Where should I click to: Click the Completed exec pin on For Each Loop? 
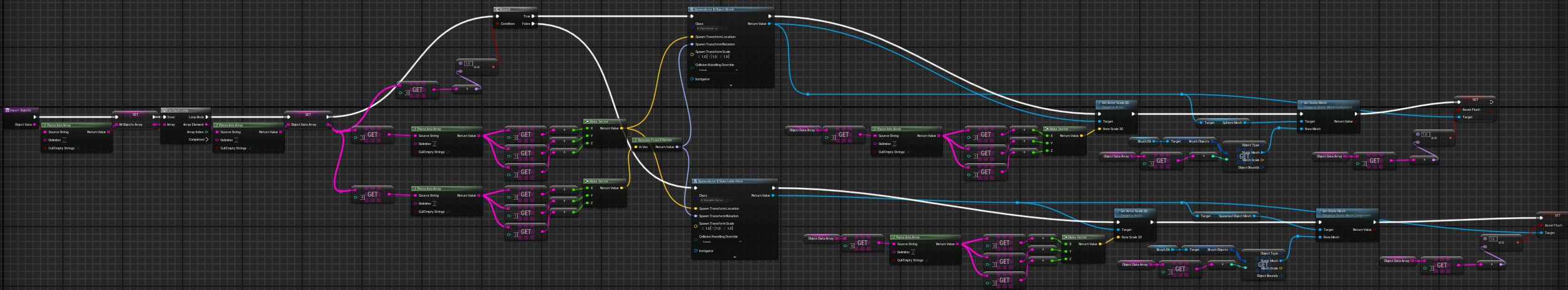[208, 139]
